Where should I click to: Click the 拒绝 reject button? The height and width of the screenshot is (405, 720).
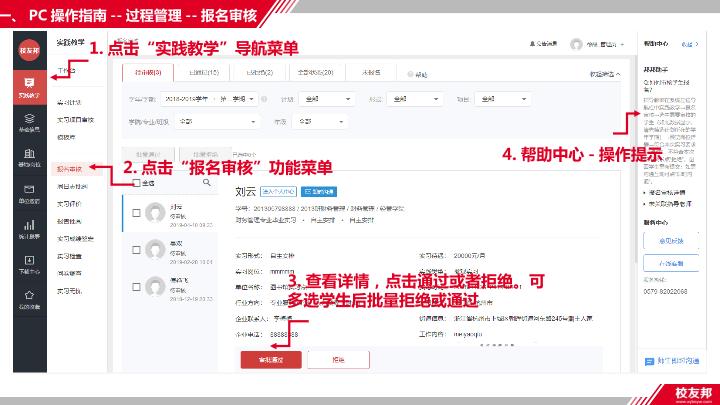(338, 358)
